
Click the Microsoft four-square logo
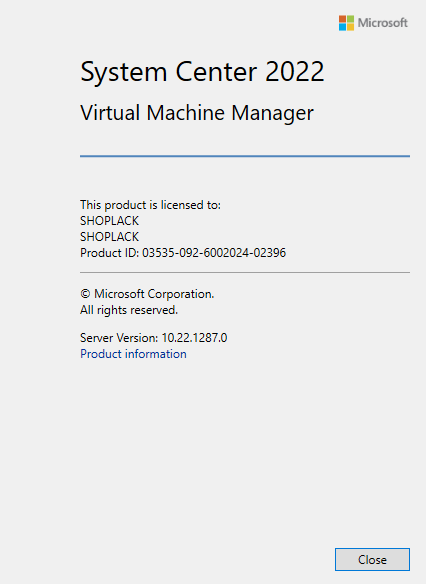coord(346,23)
